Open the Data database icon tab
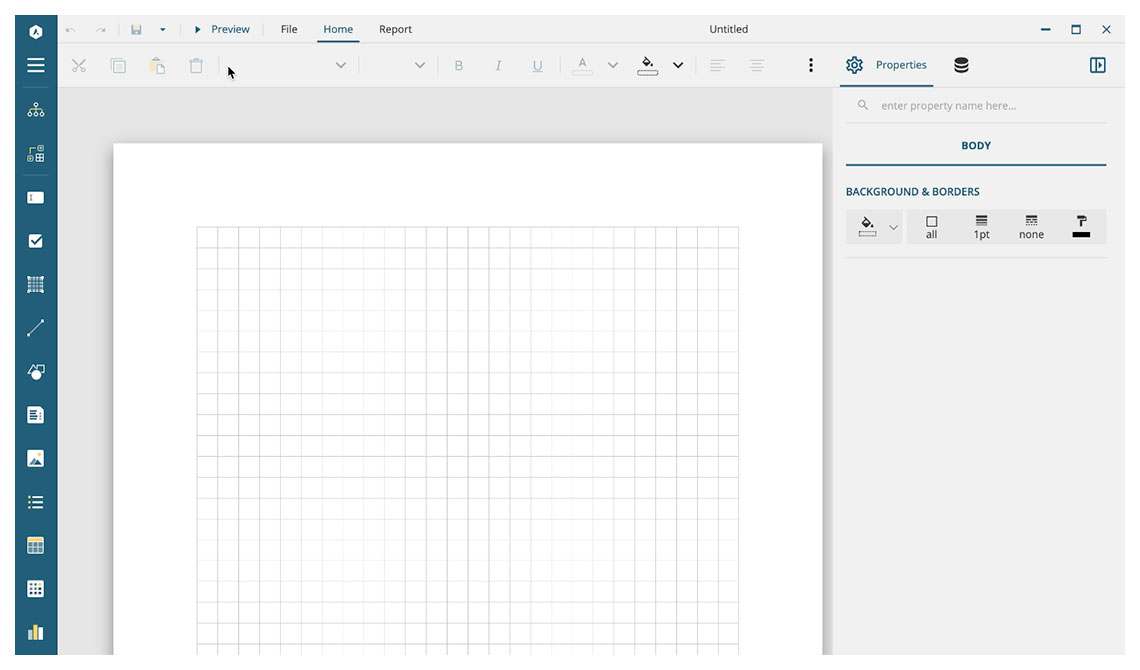The height and width of the screenshot is (670, 1140). (961, 65)
